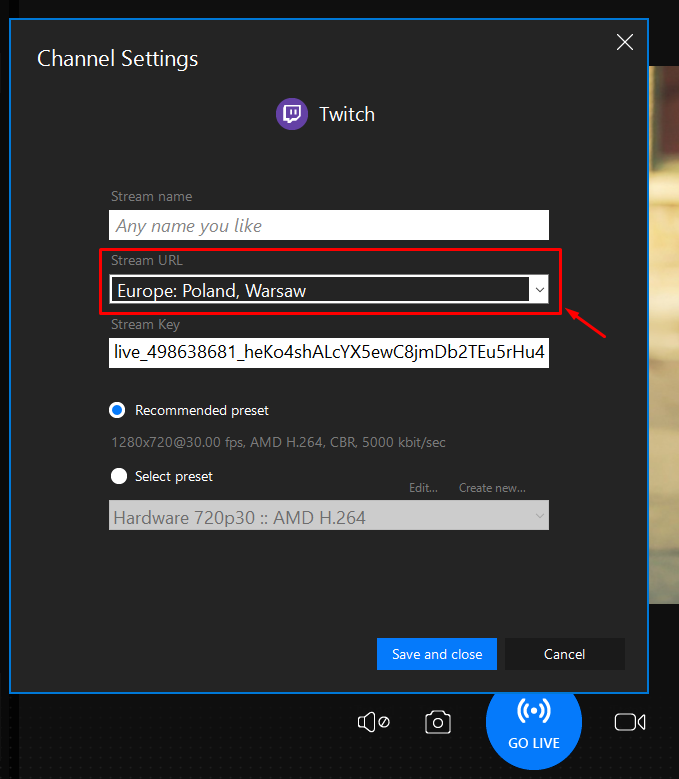Take a snapshot with camera icon

click(438, 722)
